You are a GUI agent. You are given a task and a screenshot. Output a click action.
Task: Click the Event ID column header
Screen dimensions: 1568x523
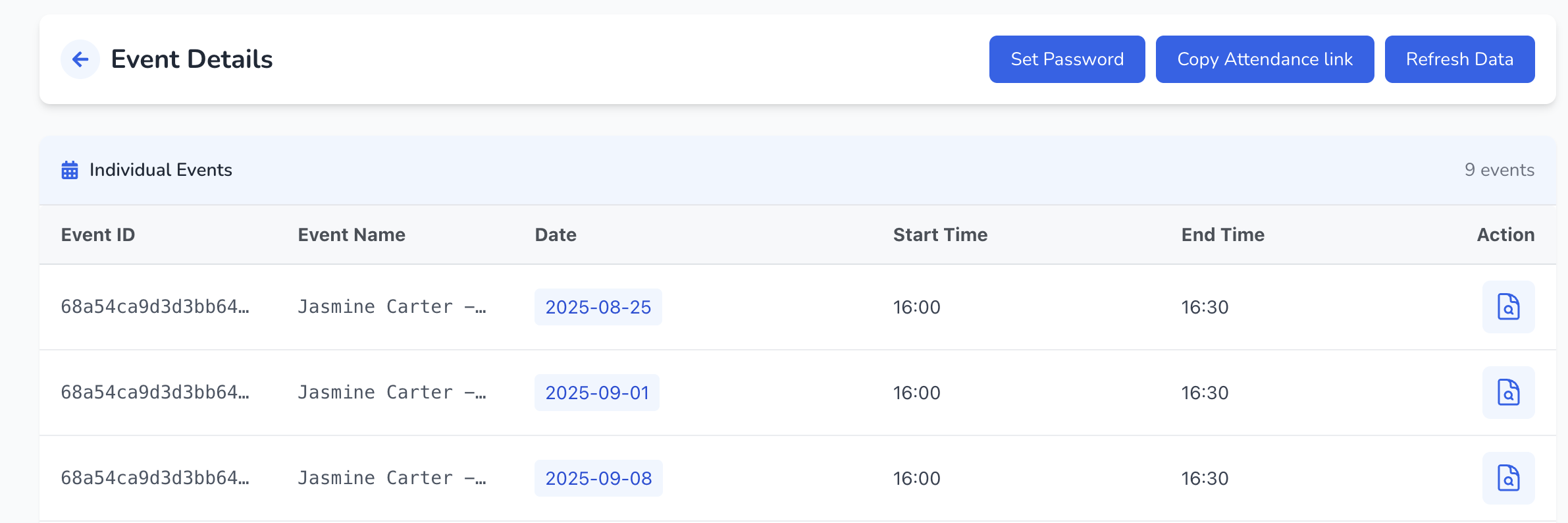pyautogui.click(x=98, y=235)
